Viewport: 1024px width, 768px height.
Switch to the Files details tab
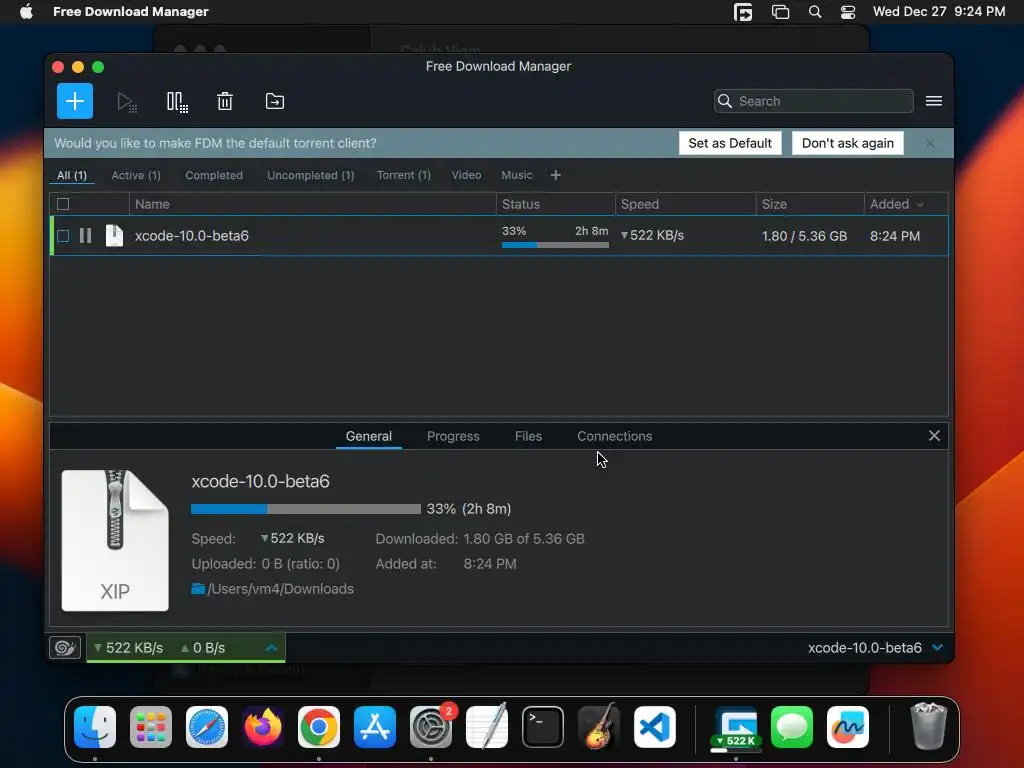click(528, 436)
